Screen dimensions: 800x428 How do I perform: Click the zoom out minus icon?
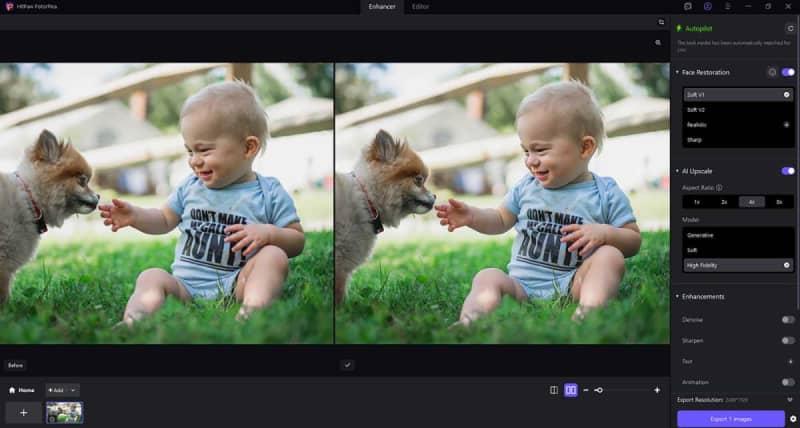pos(586,390)
